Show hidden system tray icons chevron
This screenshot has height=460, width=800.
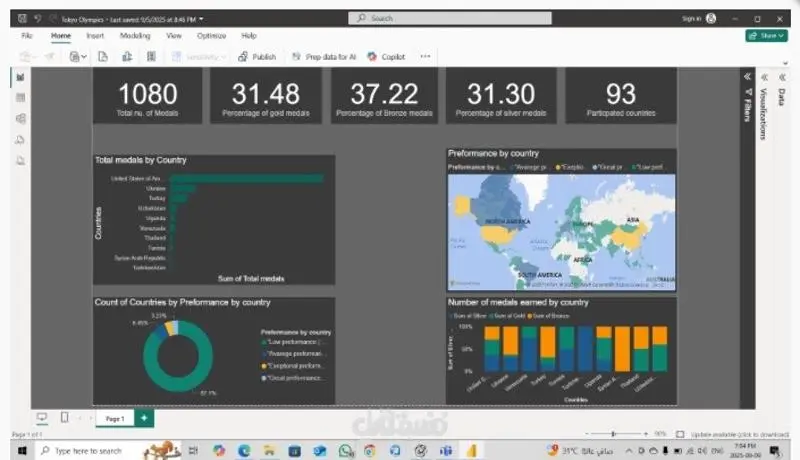pyautogui.click(x=629, y=451)
